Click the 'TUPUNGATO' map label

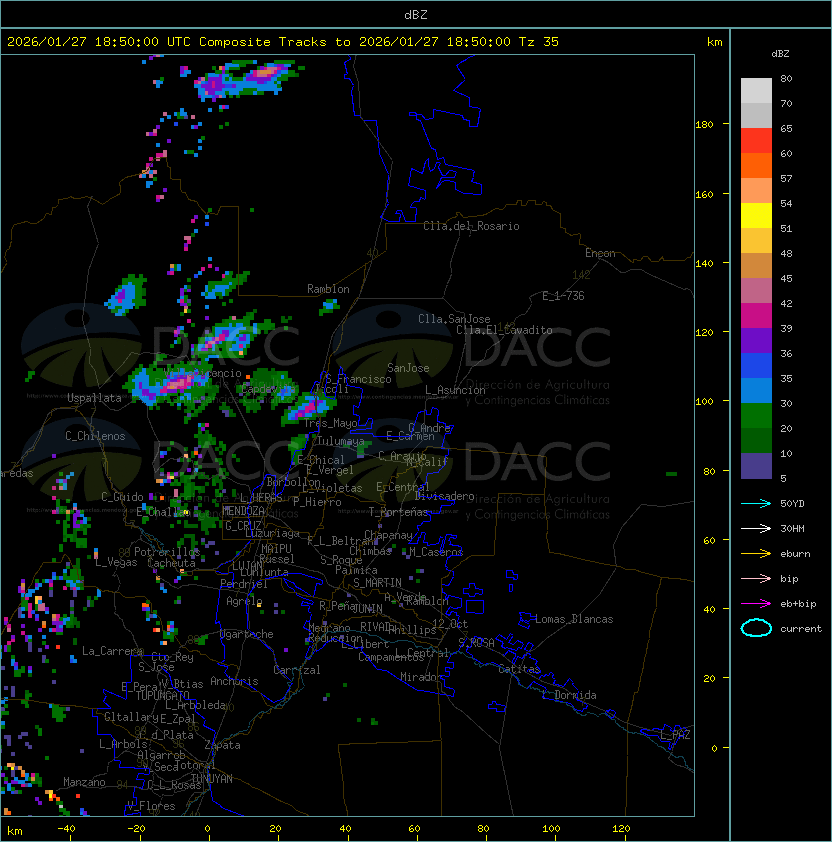162,695
